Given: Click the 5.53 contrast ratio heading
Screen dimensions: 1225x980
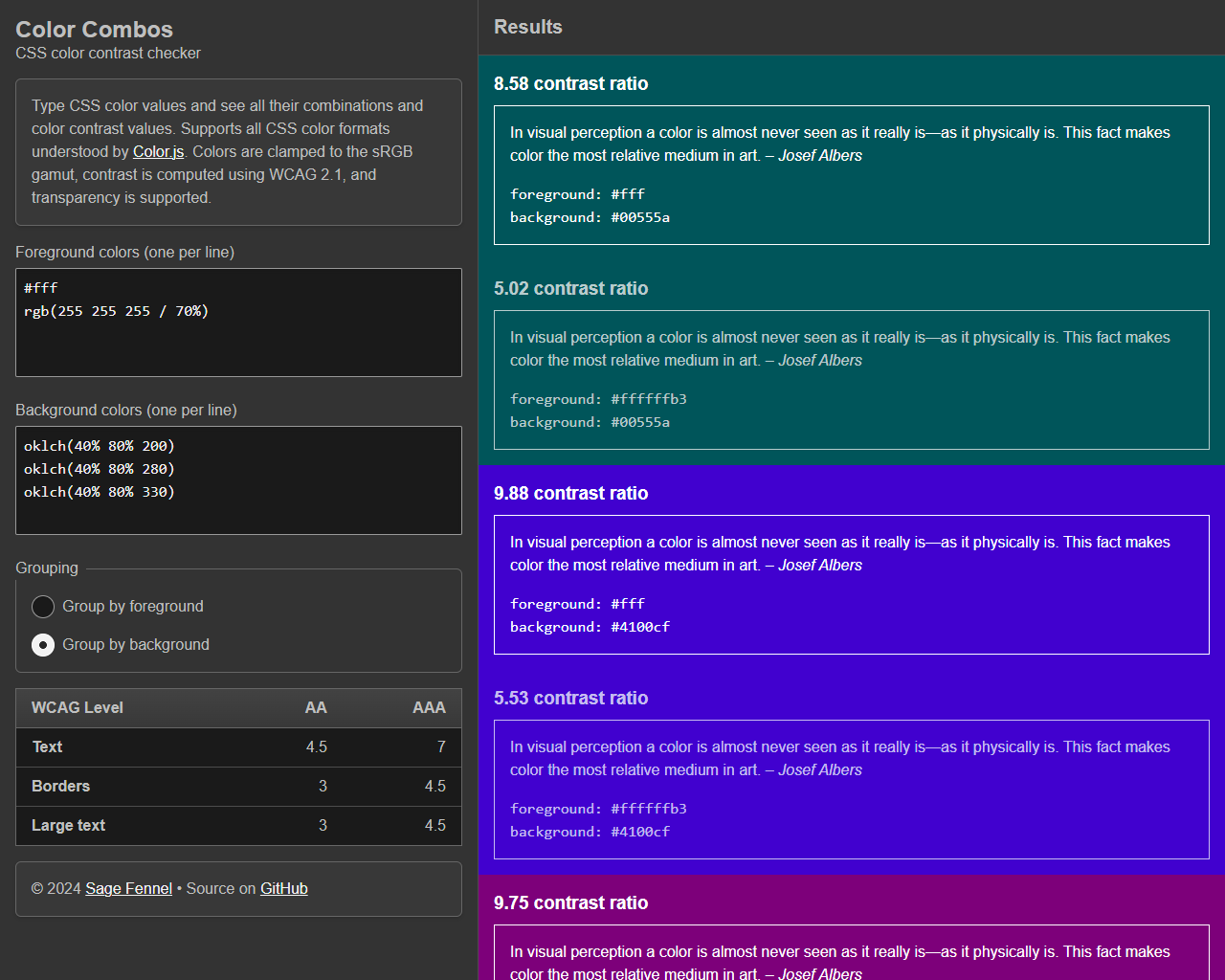Looking at the screenshot, I should click(x=571, y=698).
